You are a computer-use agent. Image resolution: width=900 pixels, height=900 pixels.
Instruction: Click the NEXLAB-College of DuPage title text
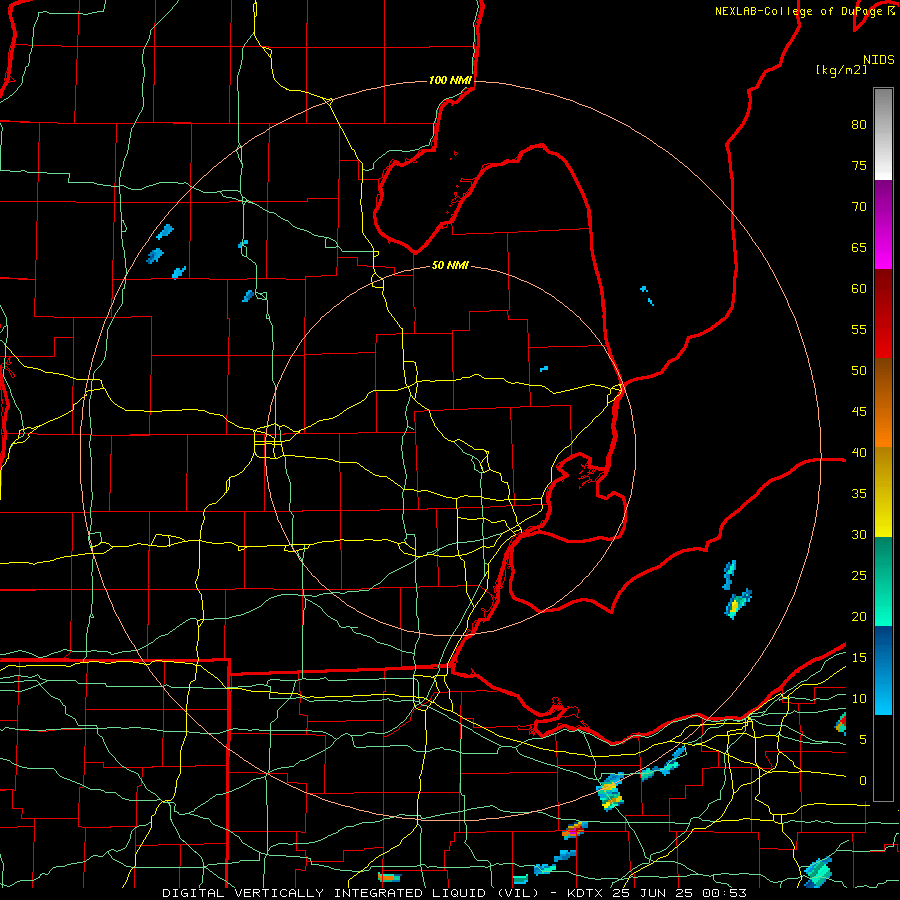click(x=798, y=11)
